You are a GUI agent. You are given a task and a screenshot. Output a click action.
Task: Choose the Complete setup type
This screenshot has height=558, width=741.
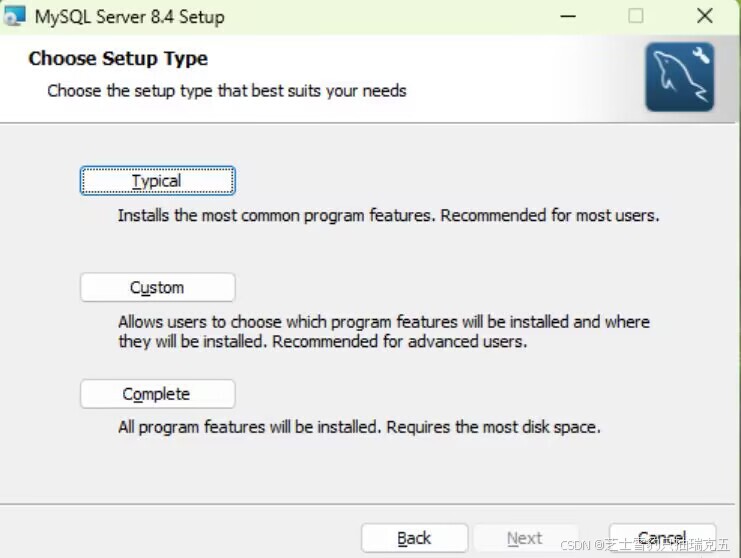pyautogui.click(x=157, y=394)
